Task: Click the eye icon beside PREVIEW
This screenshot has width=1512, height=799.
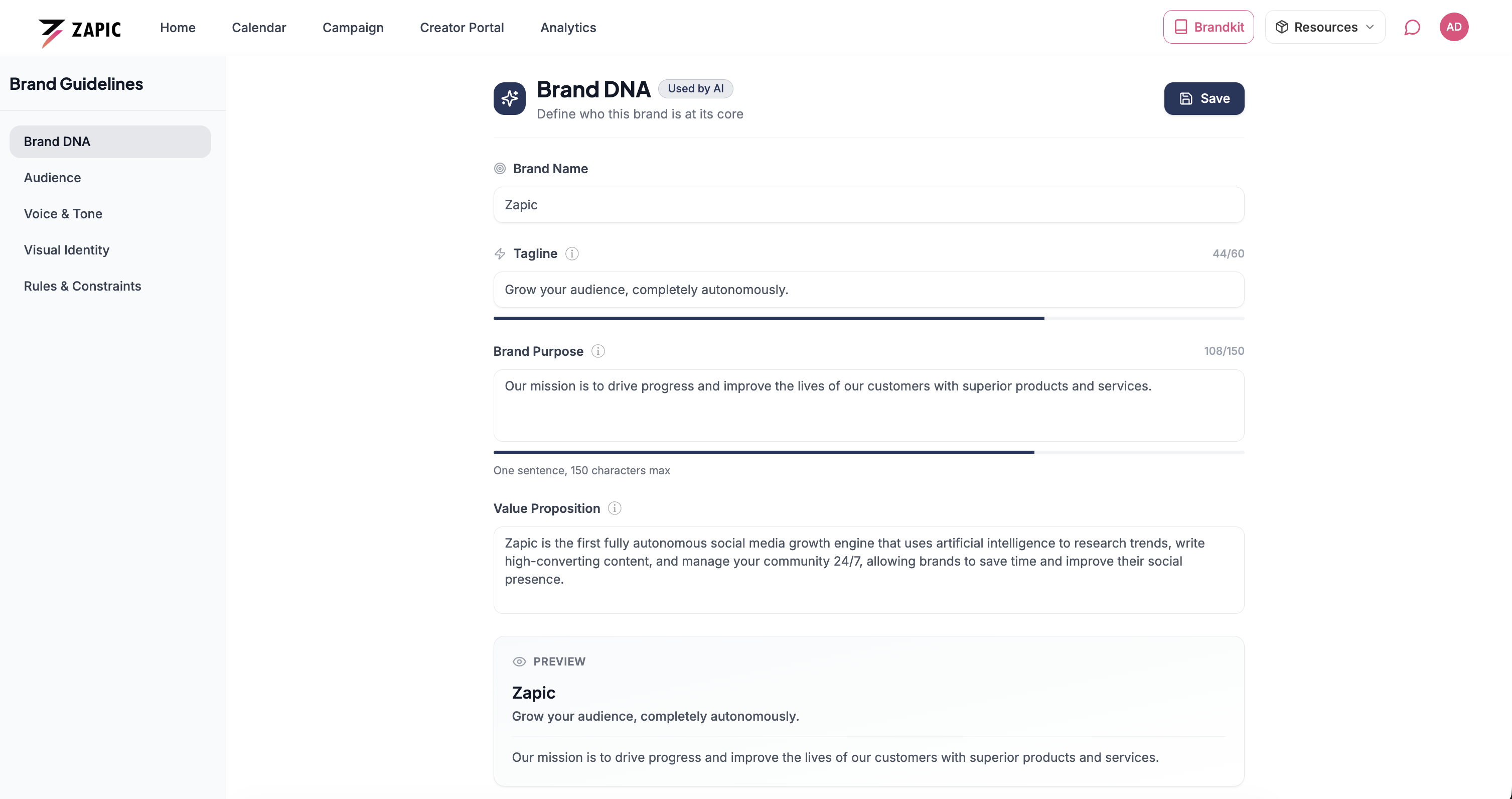Action: click(x=519, y=661)
